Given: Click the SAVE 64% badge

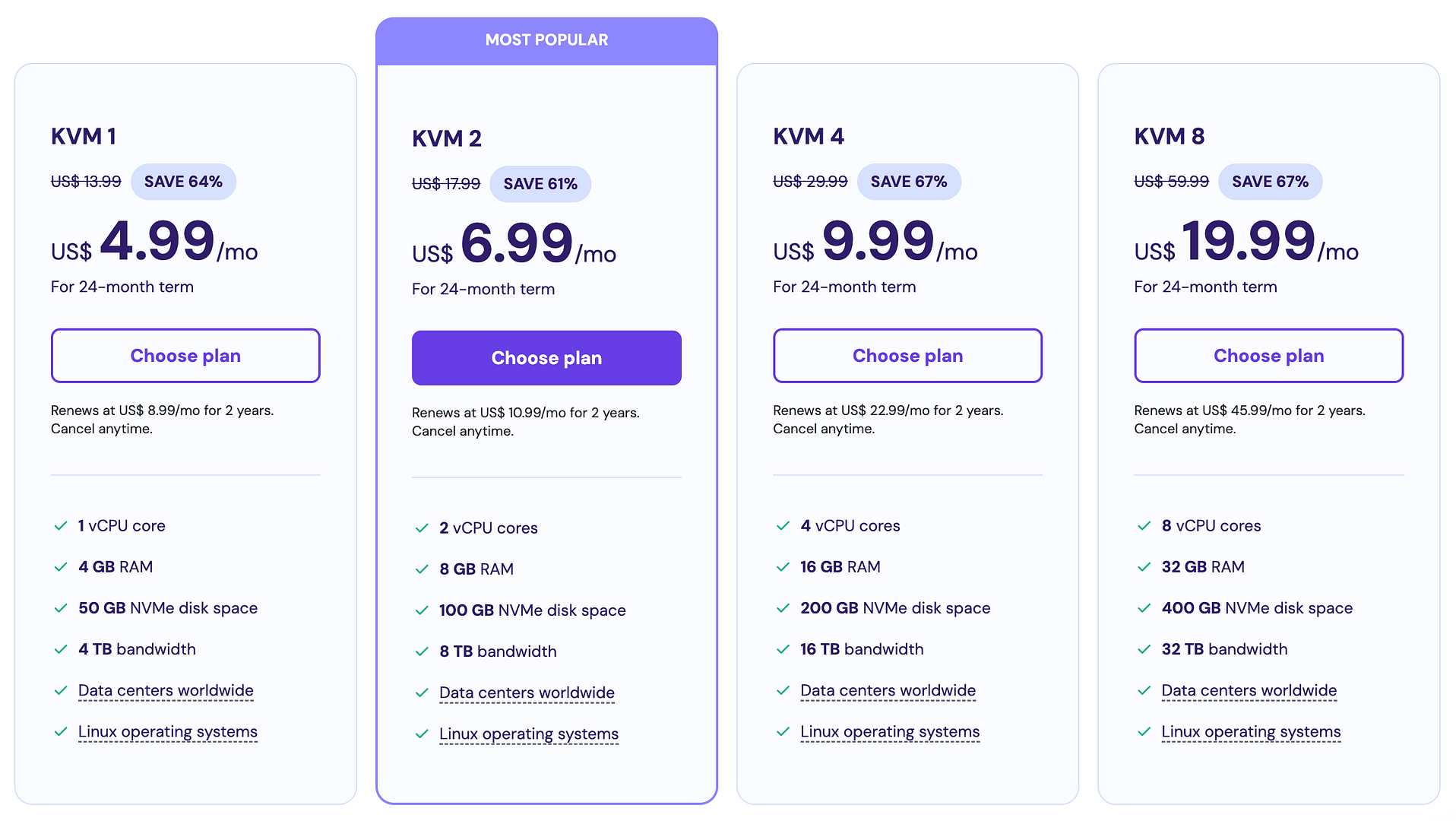Looking at the screenshot, I should (183, 182).
